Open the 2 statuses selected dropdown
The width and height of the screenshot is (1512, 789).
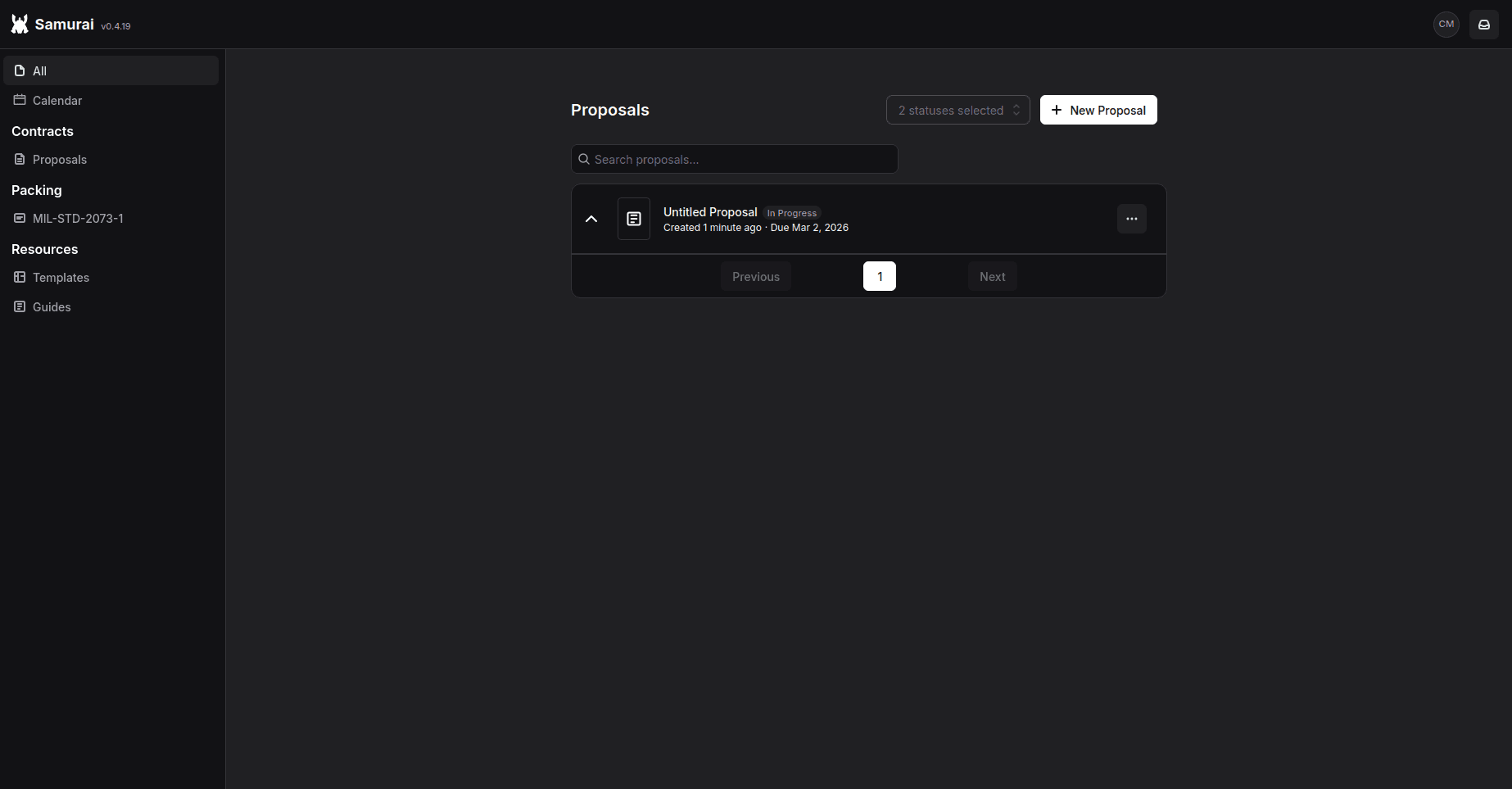coord(957,110)
